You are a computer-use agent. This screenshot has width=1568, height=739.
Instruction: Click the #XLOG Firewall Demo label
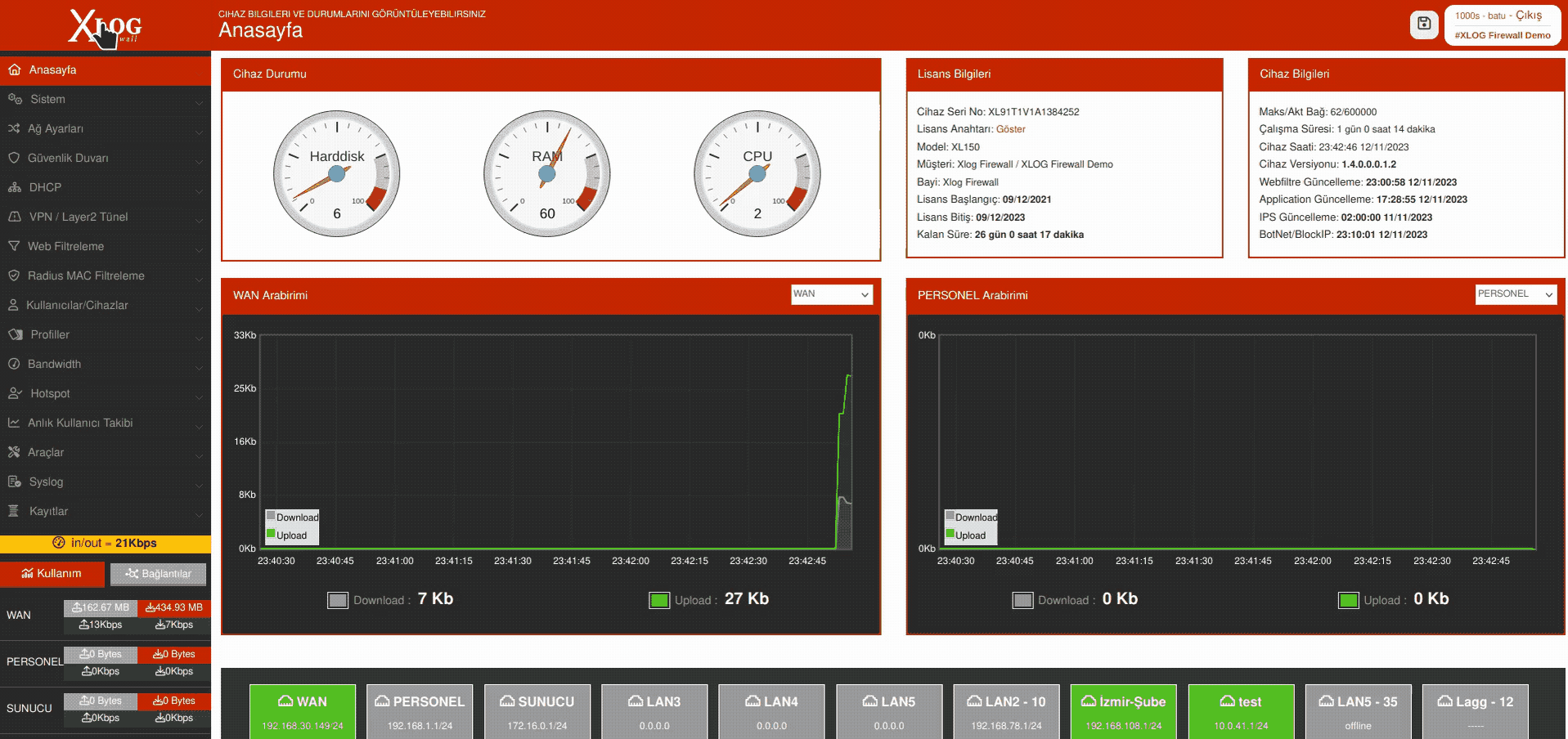(1503, 35)
